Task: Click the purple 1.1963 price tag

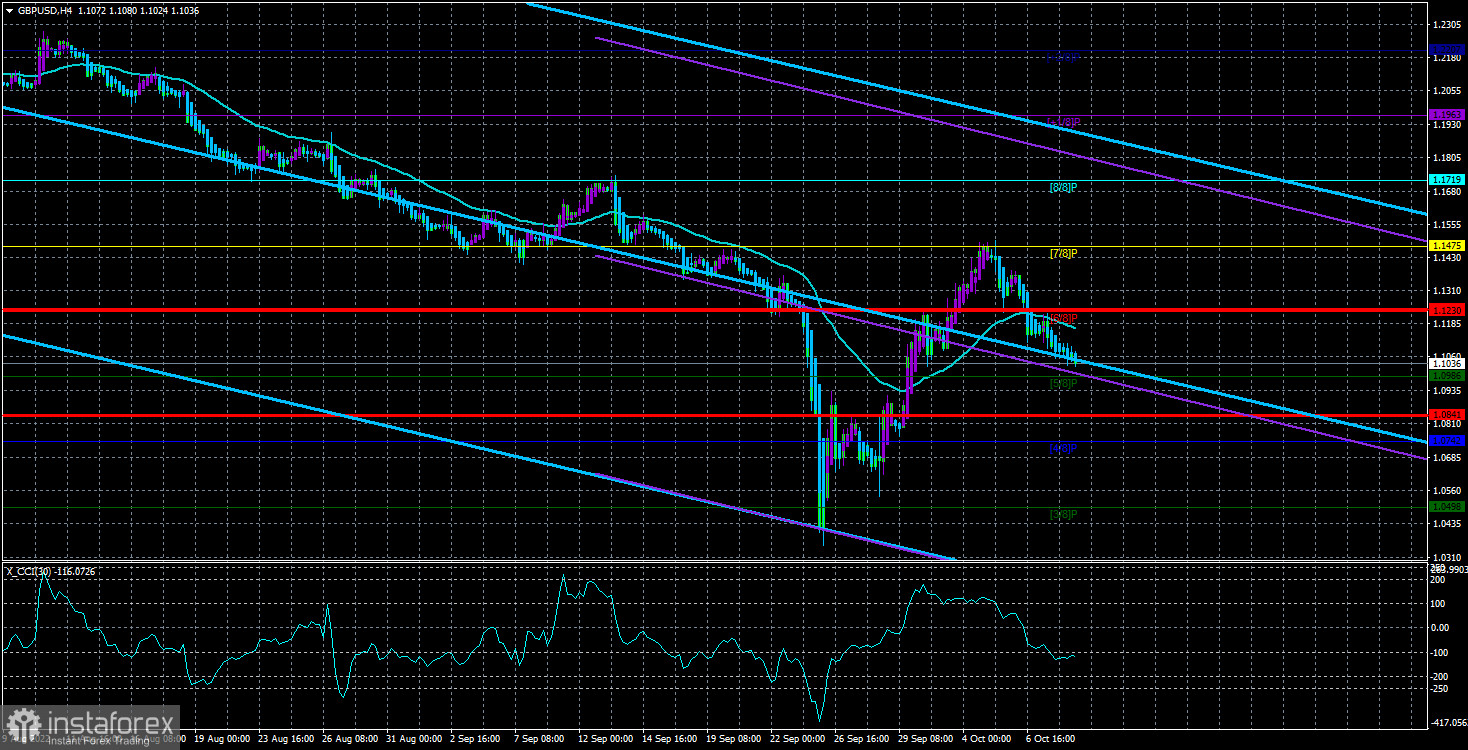Action: click(1447, 115)
